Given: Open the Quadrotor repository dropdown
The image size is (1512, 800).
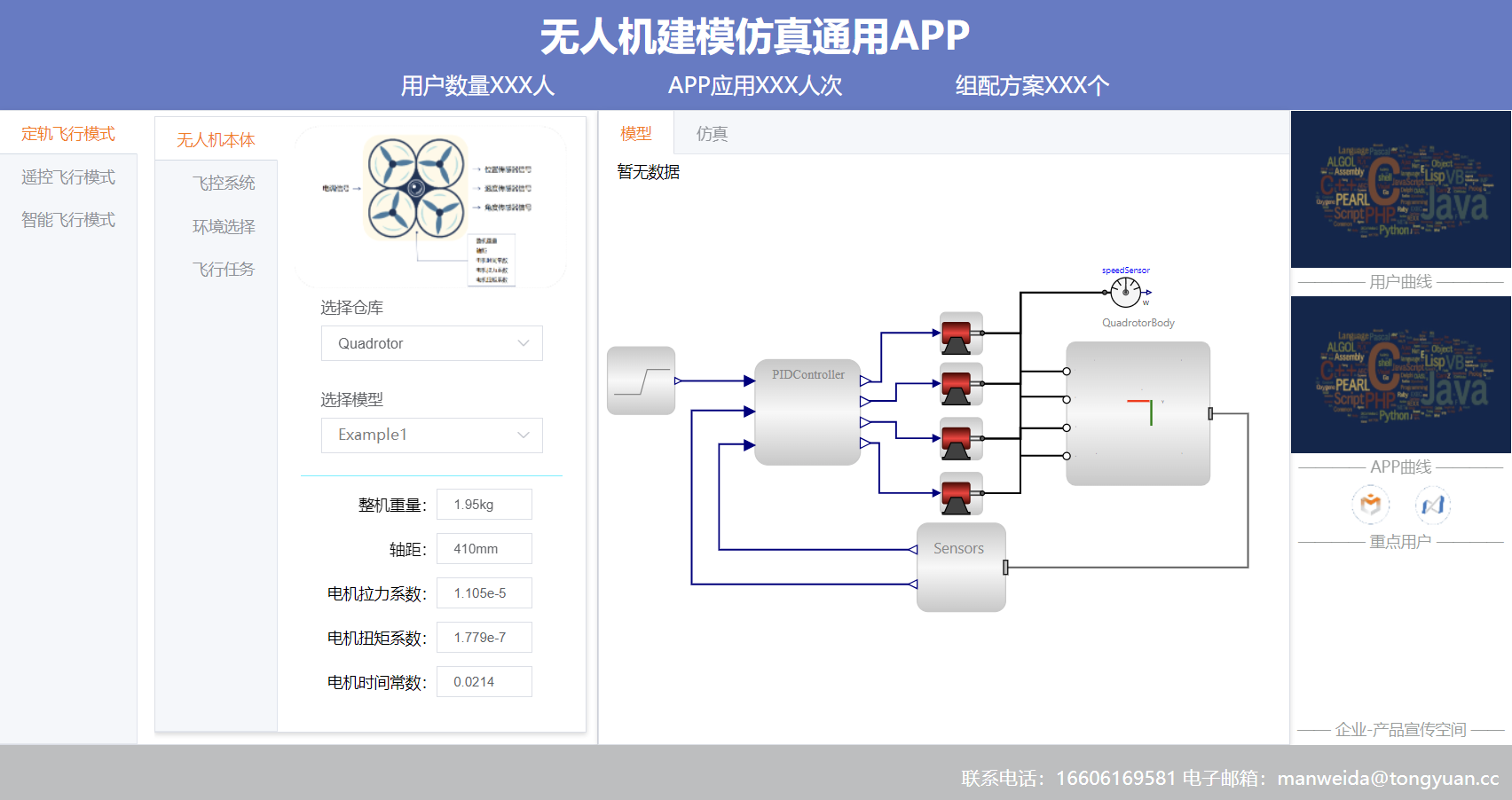Looking at the screenshot, I should coord(432,343).
